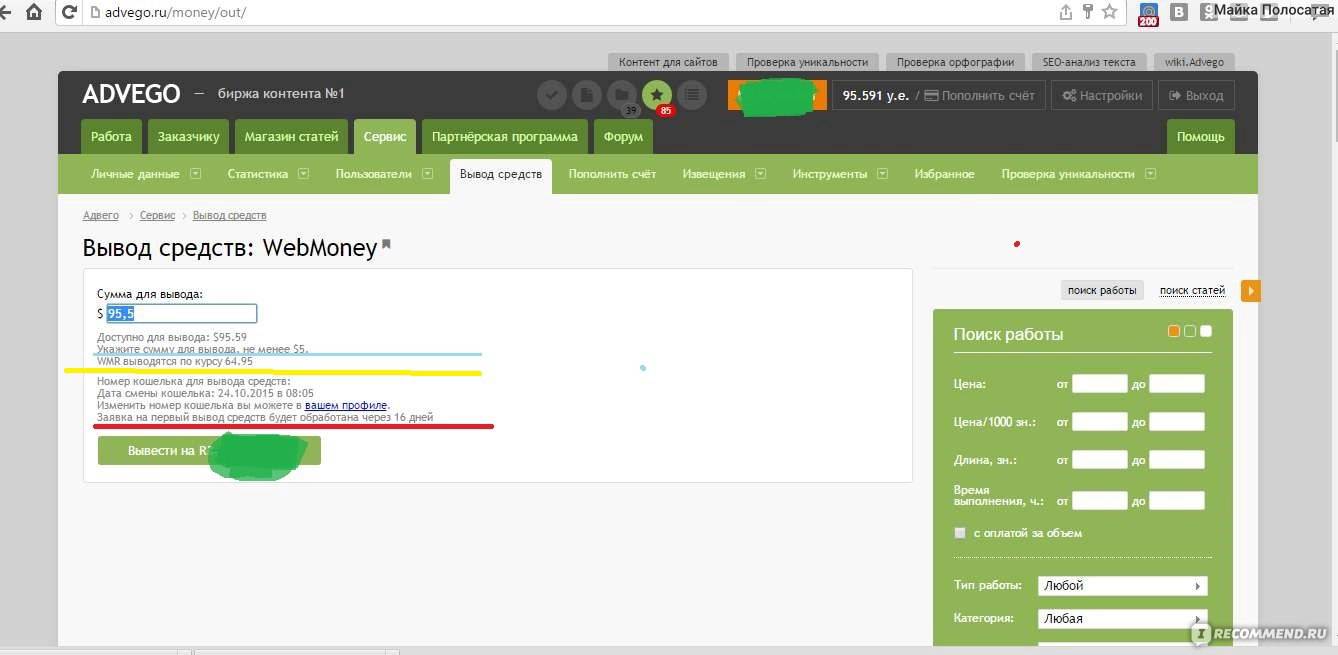Image resolution: width=1338 pixels, height=655 pixels.
Task: Switch to the 'поиск работы' tab
Action: point(1102,290)
